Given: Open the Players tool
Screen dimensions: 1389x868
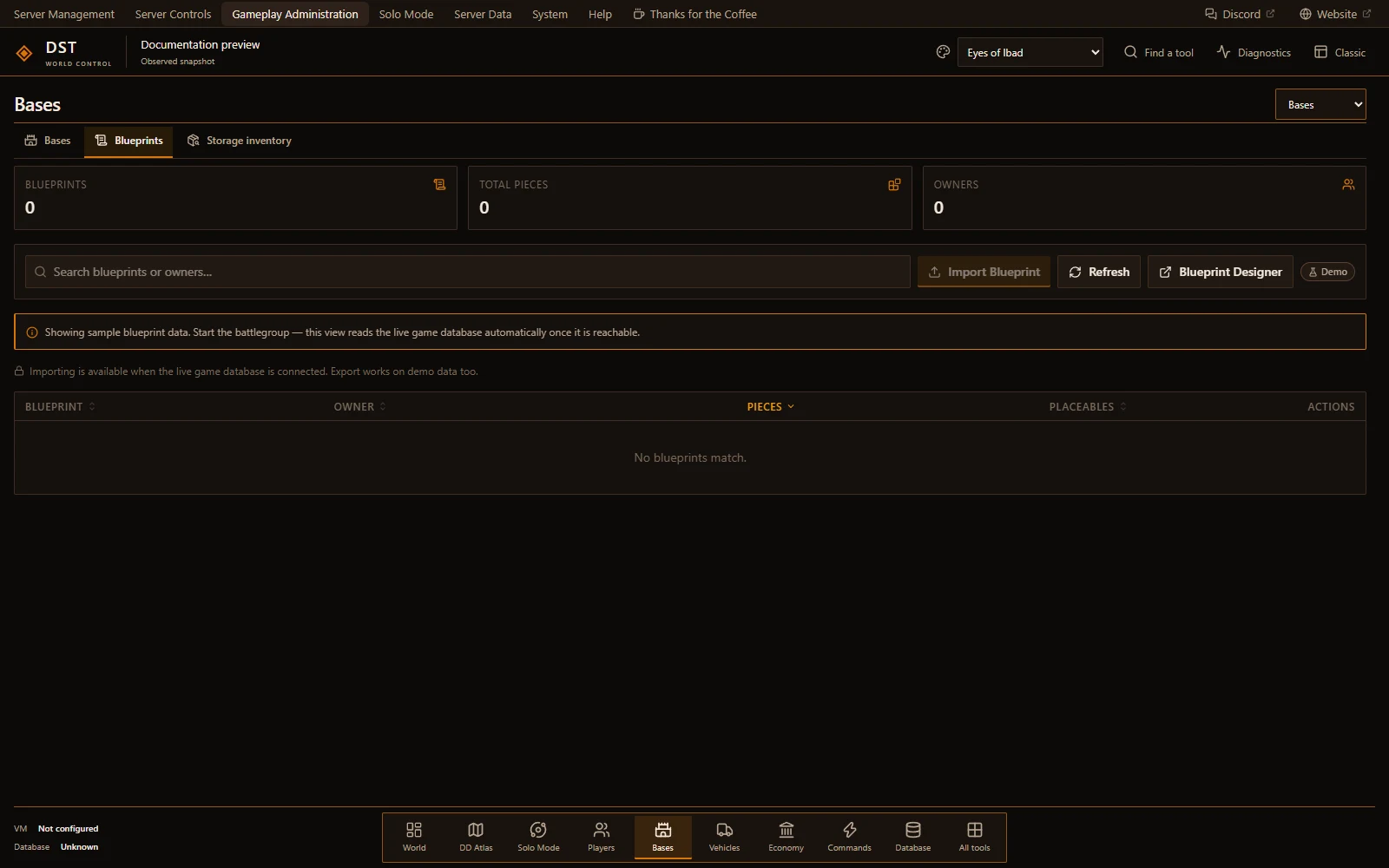Looking at the screenshot, I should point(601,837).
